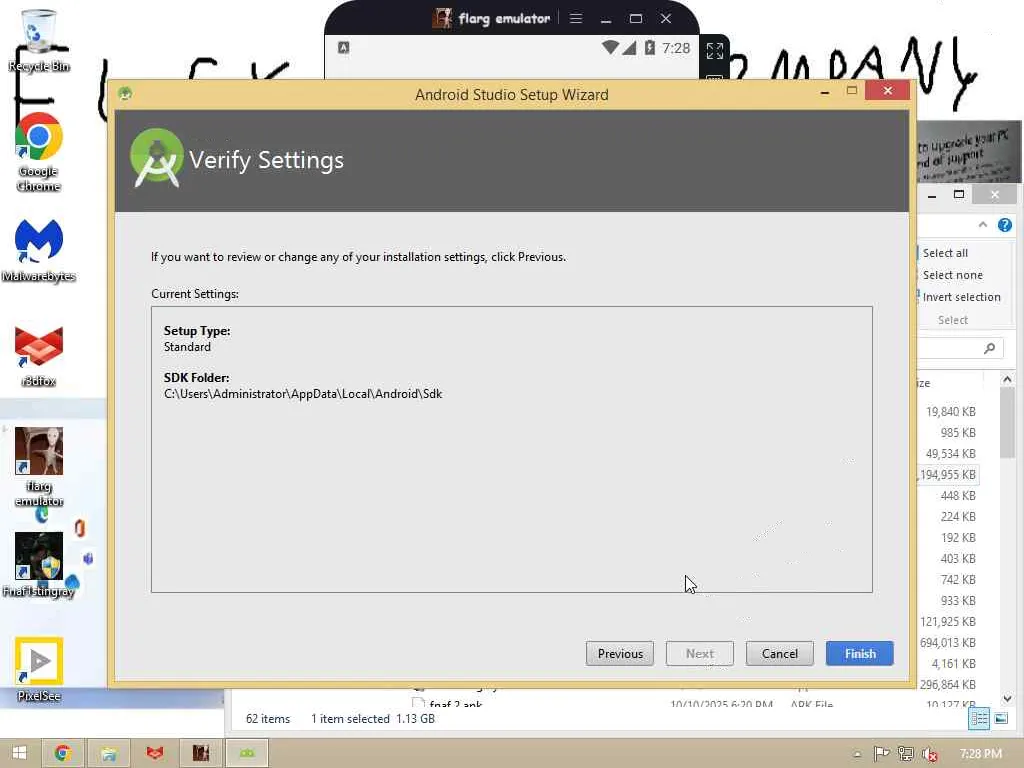This screenshot has height=768, width=1024.
Task: Select the 694,013 KB file size cell
Action: pos(948,643)
